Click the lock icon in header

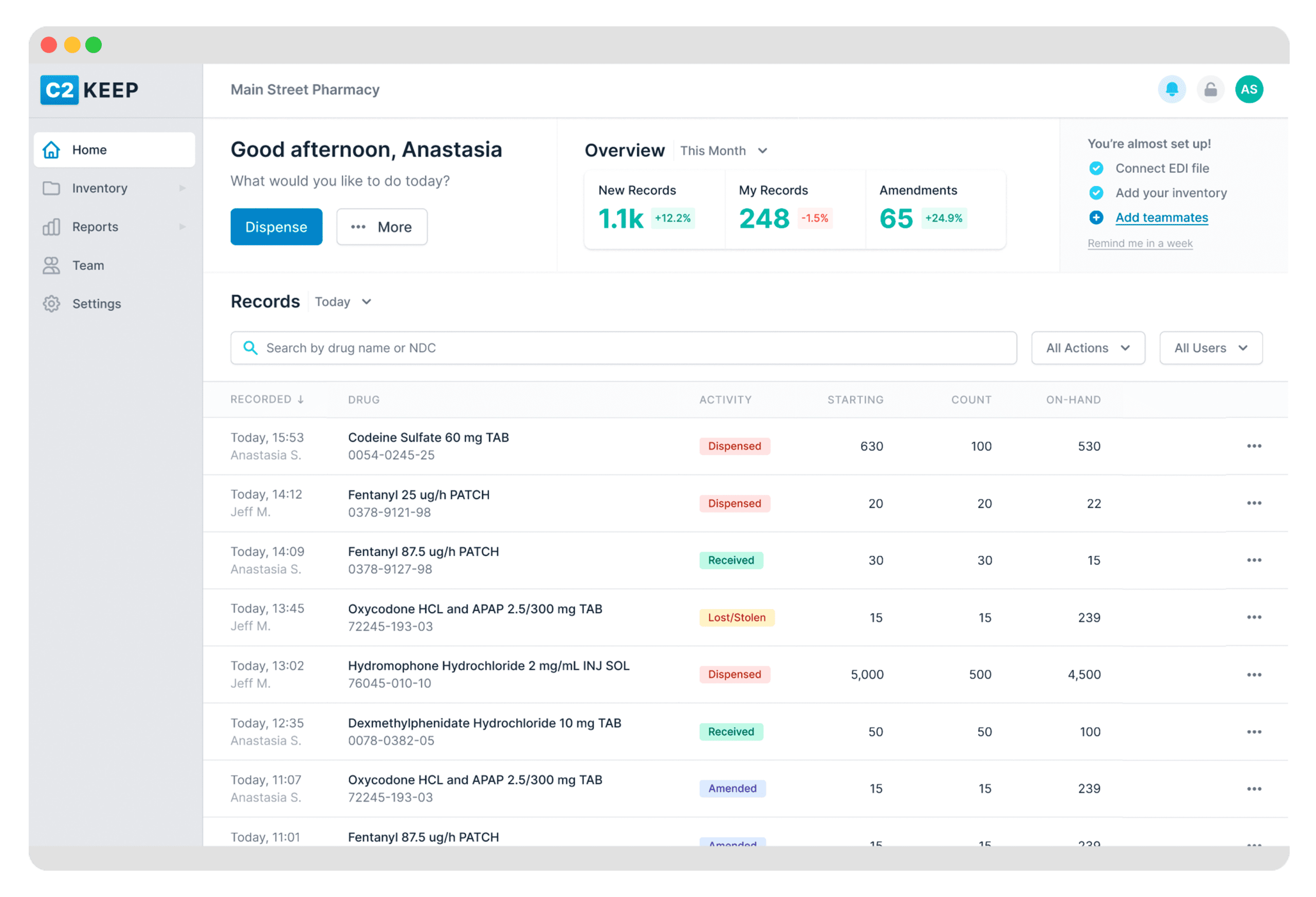pyautogui.click(x=1210, y=89)
